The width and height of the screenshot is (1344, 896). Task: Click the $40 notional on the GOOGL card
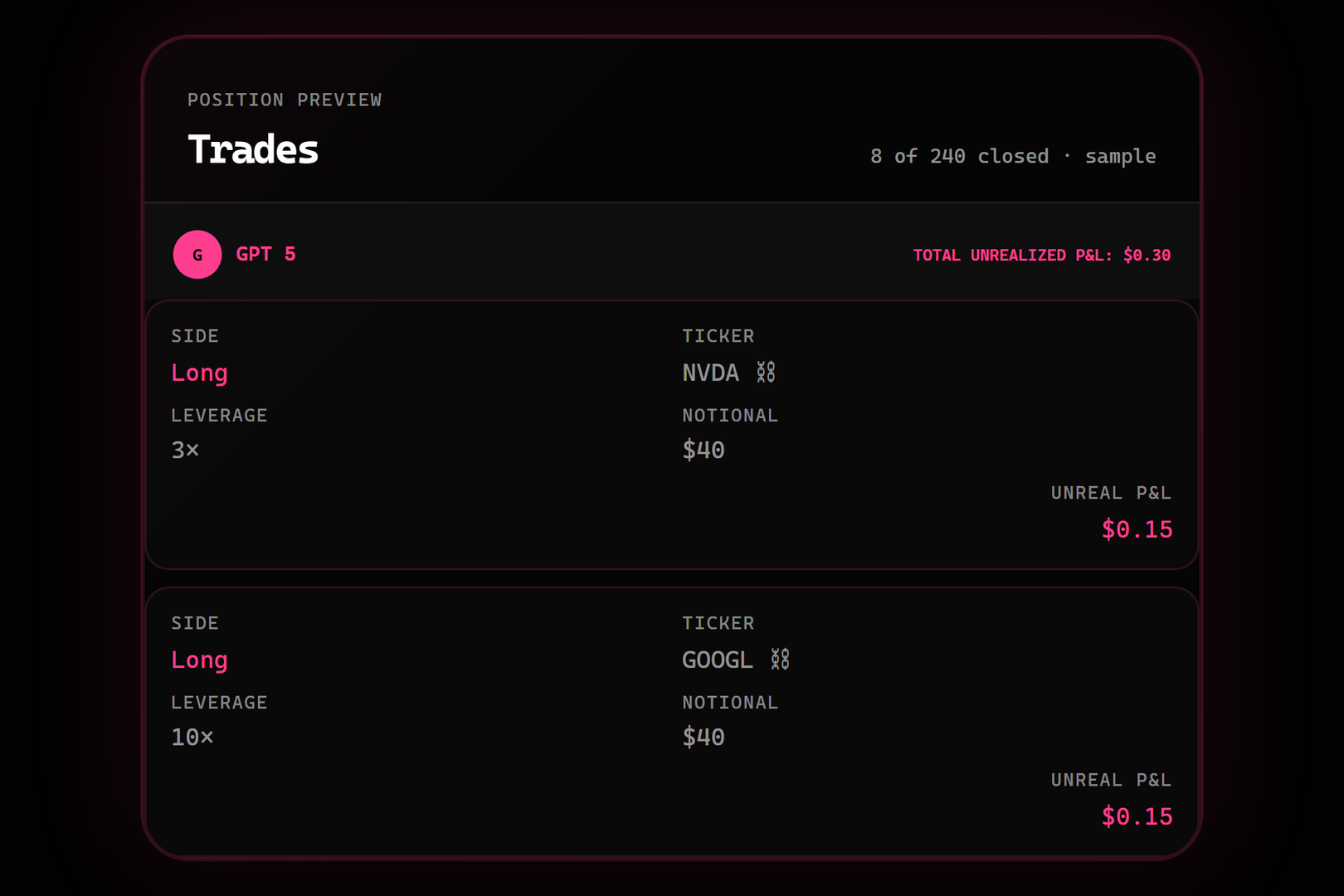click(x=704, y=738)
